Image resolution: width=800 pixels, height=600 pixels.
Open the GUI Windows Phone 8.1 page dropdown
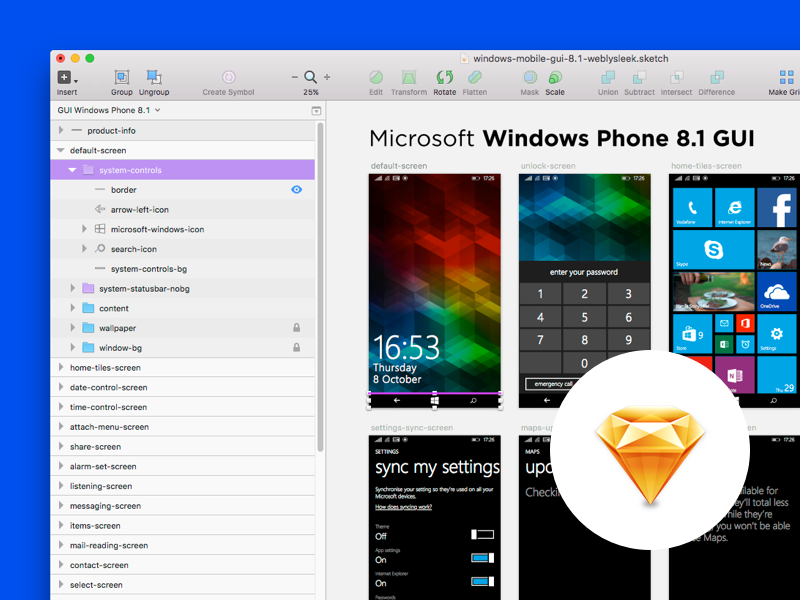109,110
